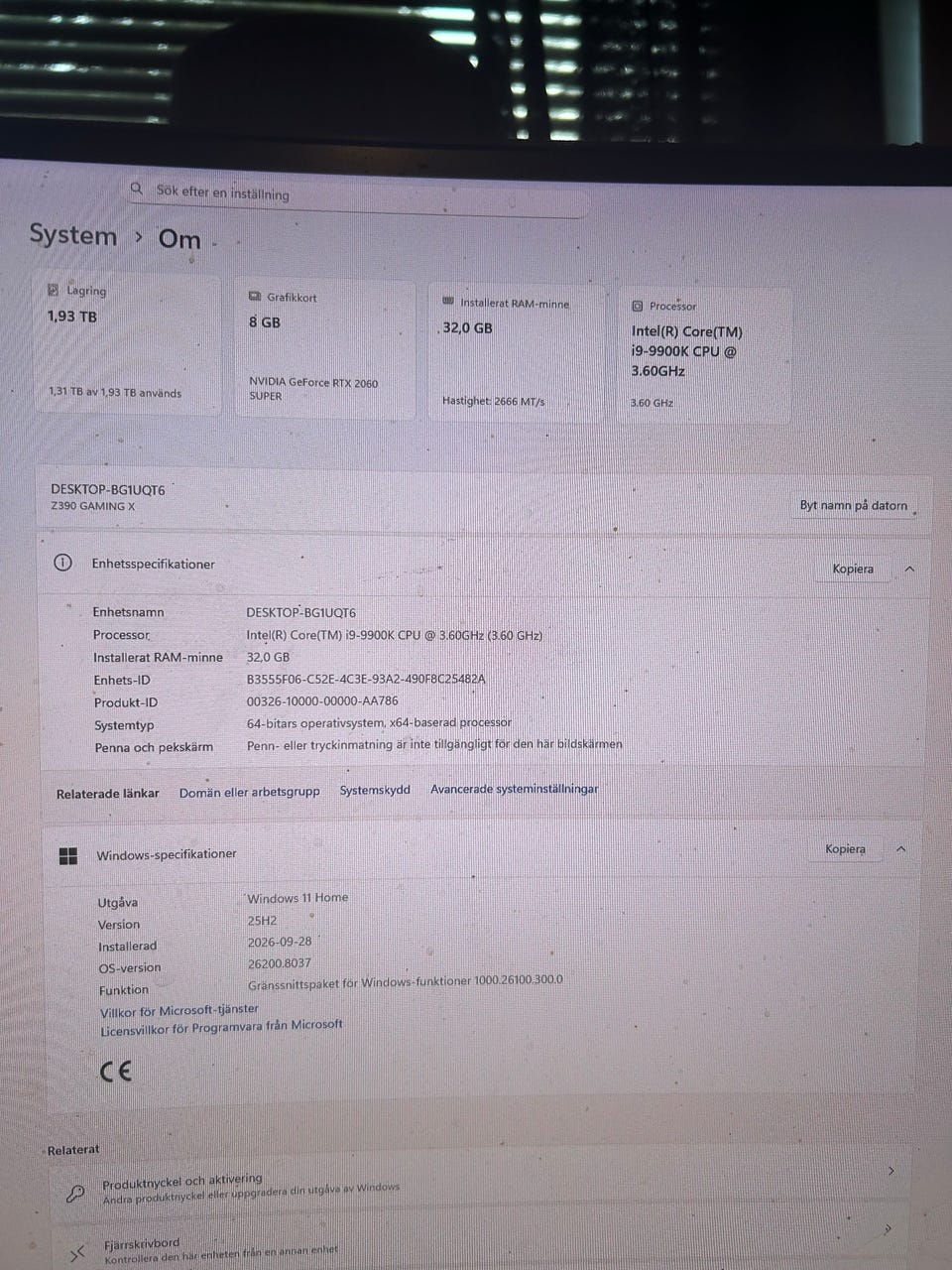Select the Systemtyp 64-bitars operativsystem value
The width and height of the screenshot is (952, 1270).
point(379,722)
